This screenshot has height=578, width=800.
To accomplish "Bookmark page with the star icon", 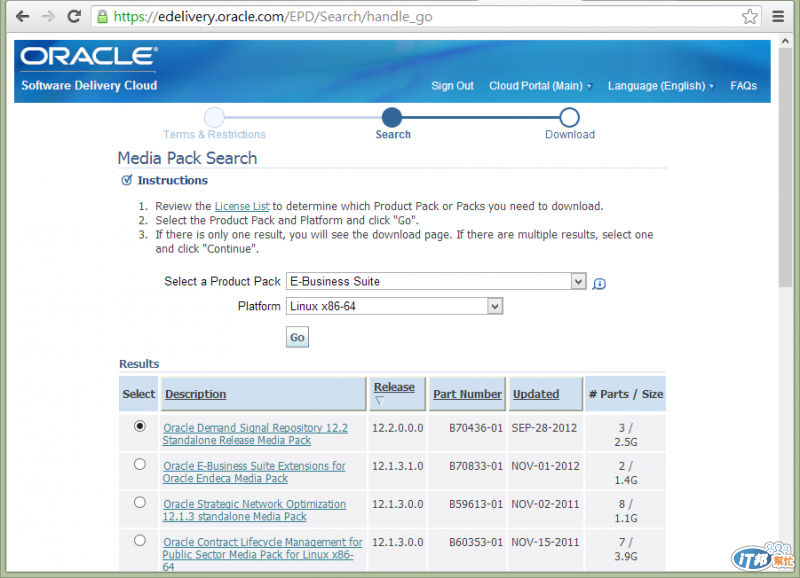I will pyautogui.click(x=749, y=17).
